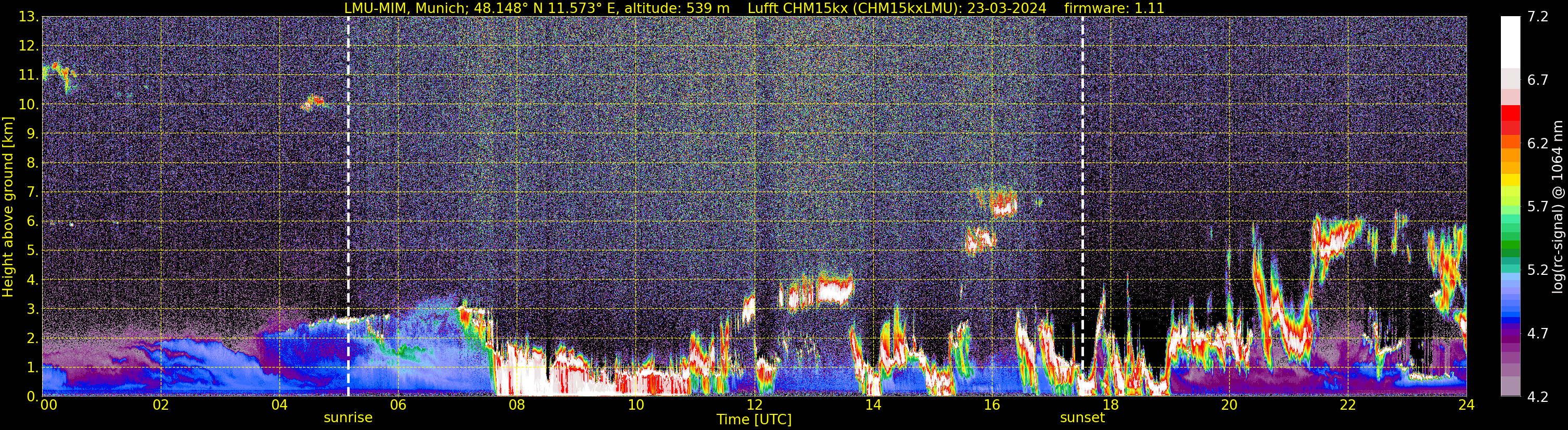Click the 04 time axis tick label
This screenshot has width=1568, height=430.
tap(279, 405)
